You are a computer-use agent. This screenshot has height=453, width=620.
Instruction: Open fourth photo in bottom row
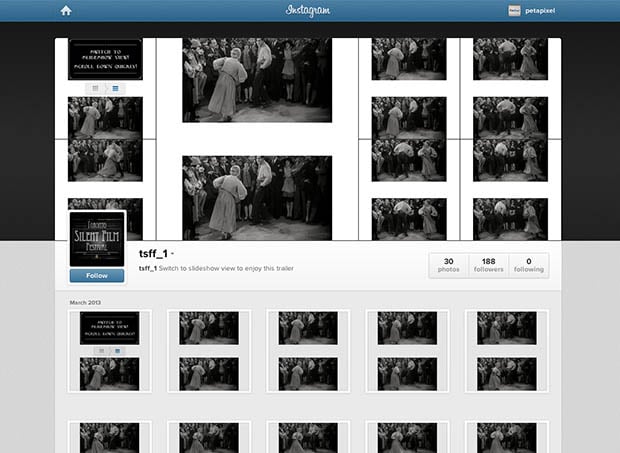pos(407,437)
